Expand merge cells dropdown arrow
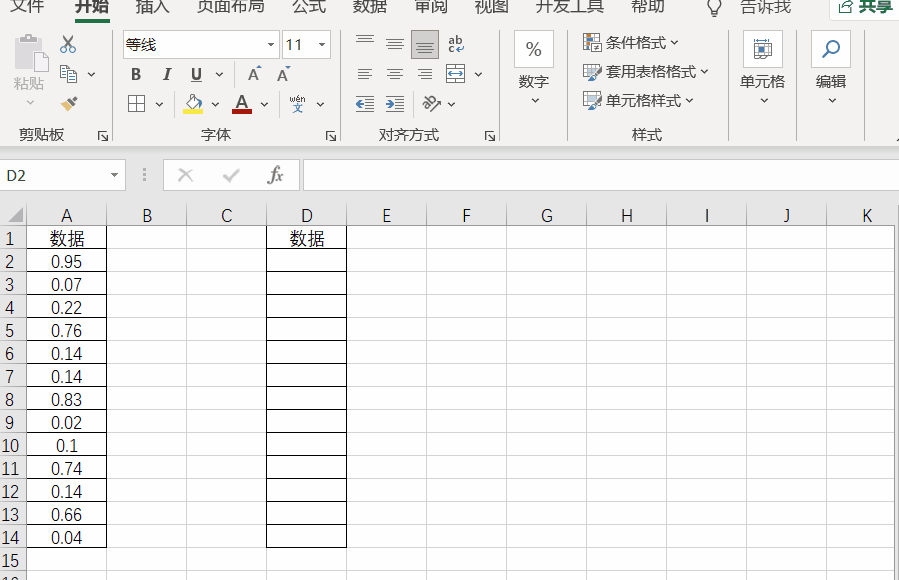Viewport: 899px width, 580px height. pos(478,75)
